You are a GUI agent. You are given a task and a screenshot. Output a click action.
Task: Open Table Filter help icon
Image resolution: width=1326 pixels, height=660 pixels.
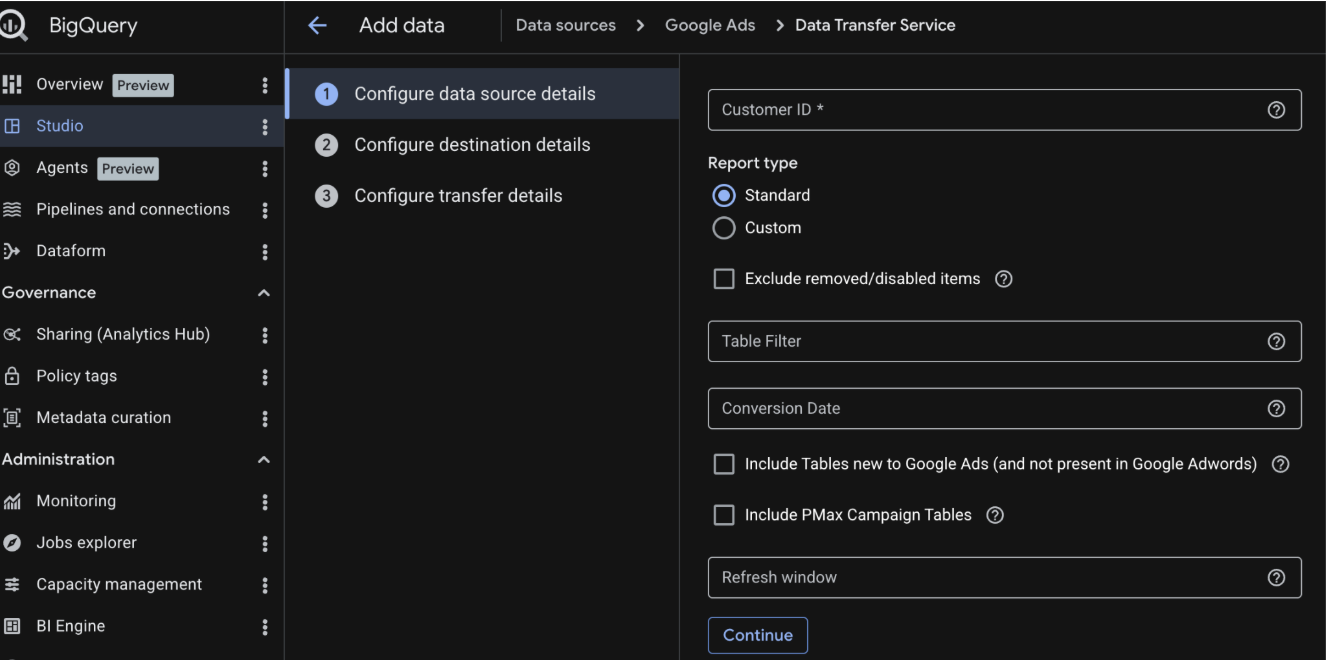coord(1276,341)
